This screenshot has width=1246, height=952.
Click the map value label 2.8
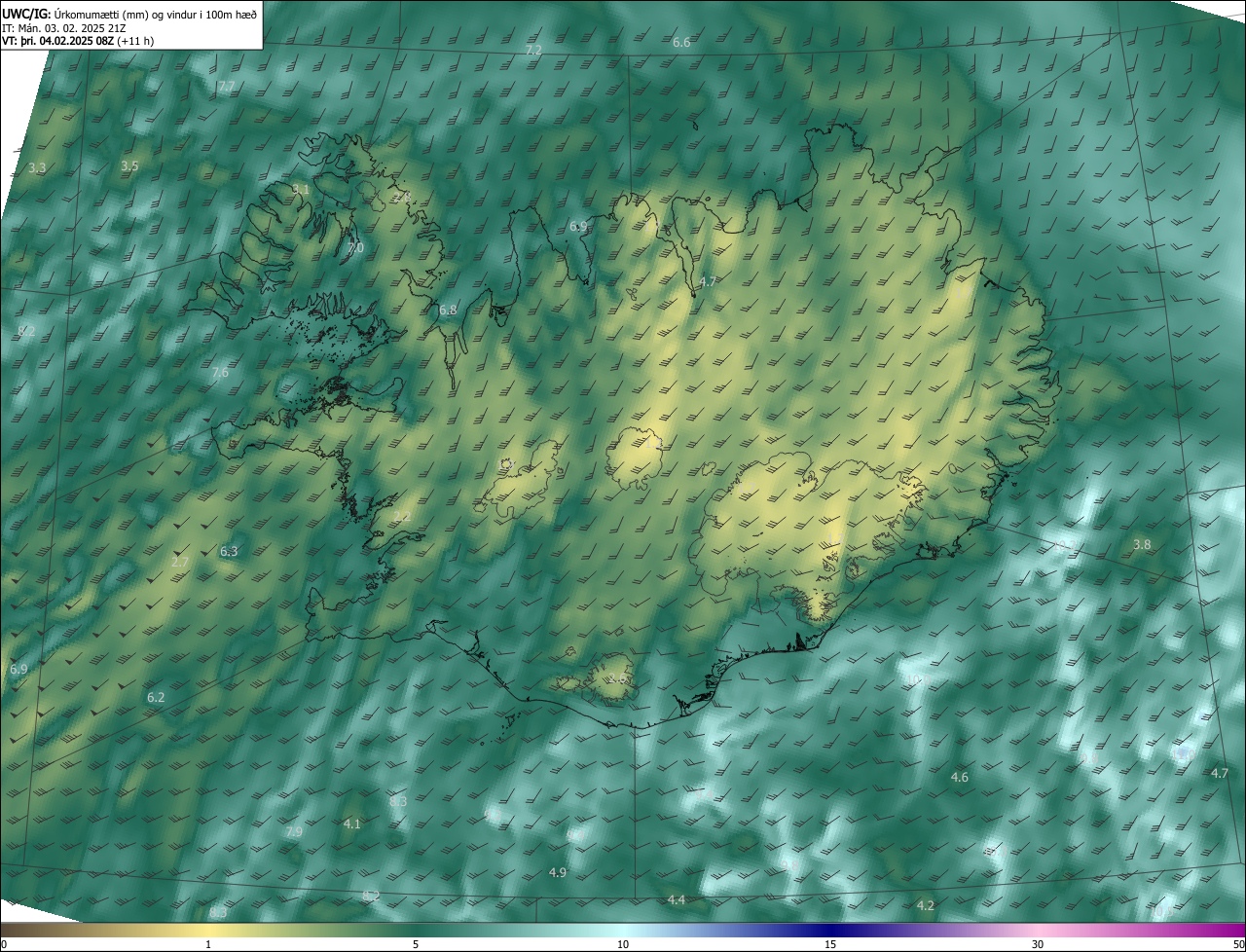[401, 198]
